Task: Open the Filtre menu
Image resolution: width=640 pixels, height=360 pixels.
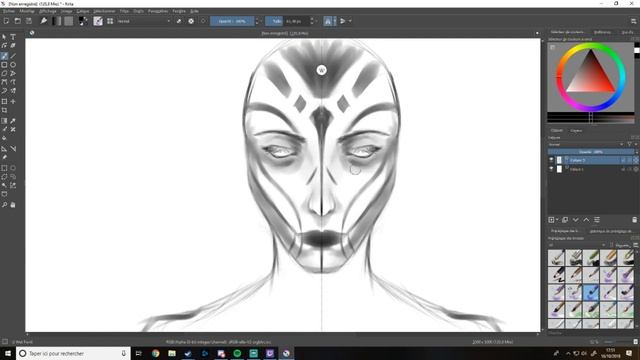Action: tap(124, 11)
